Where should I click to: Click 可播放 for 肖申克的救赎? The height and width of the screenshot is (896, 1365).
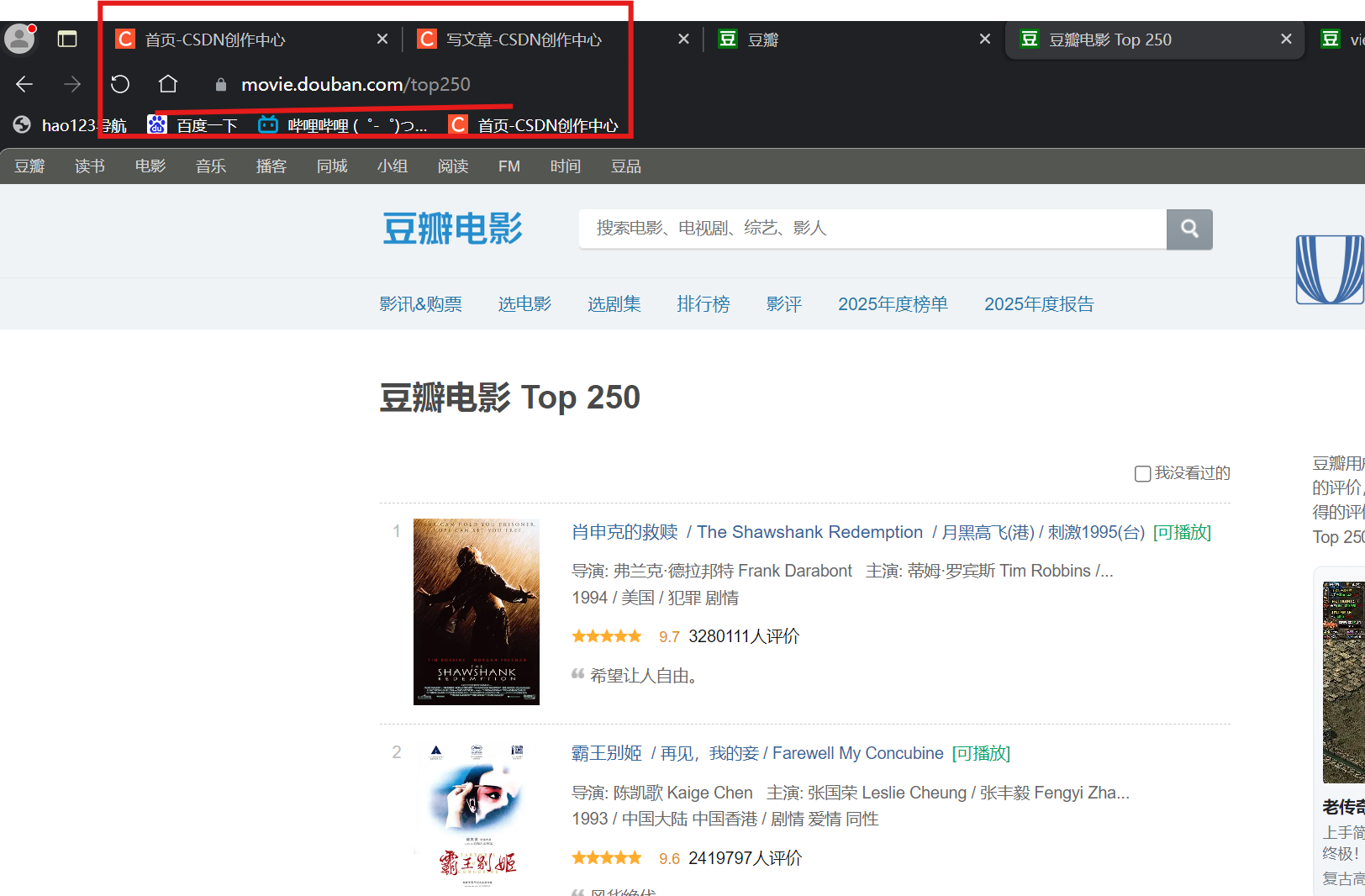click(1182, 532)
